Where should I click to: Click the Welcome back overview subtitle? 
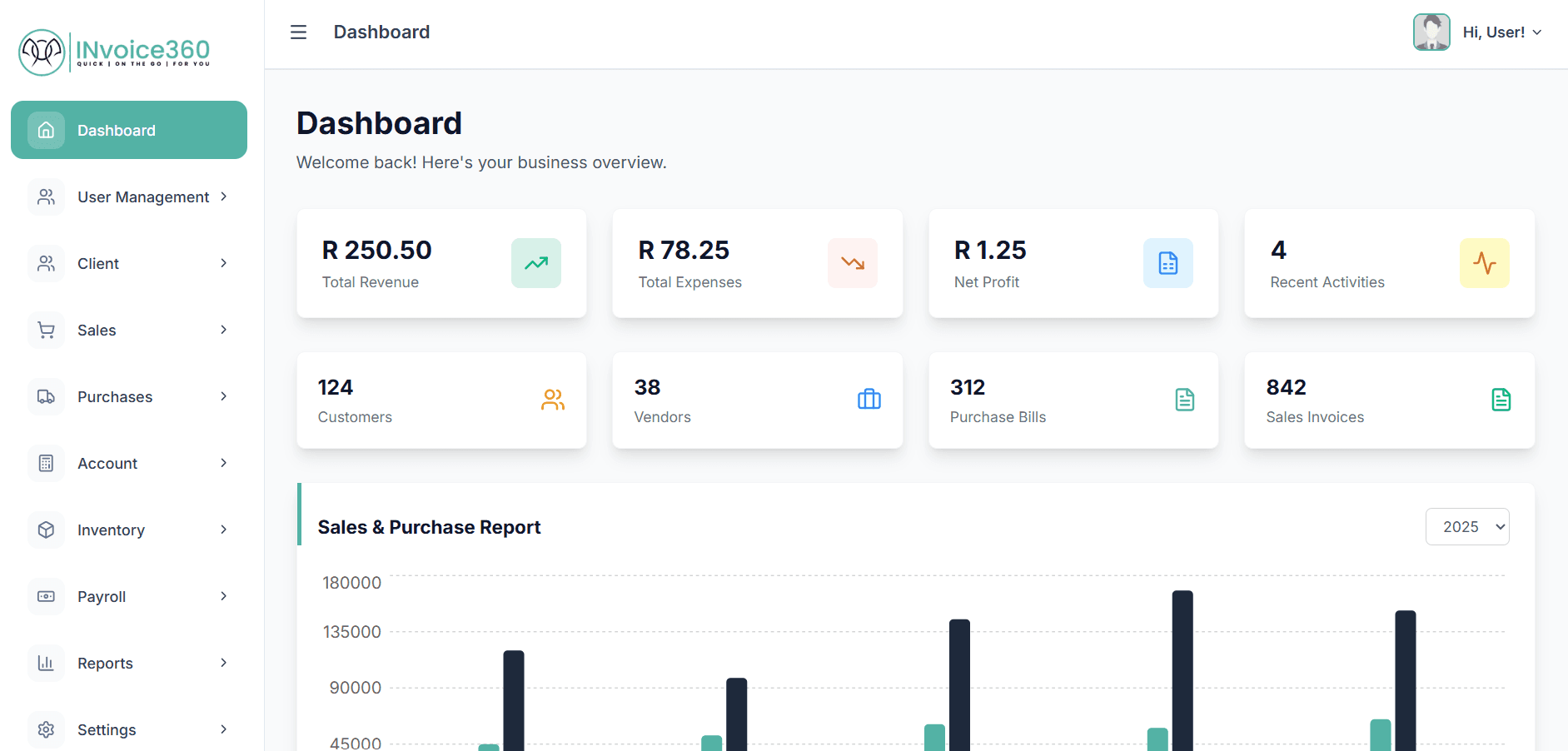coord(481,162)
